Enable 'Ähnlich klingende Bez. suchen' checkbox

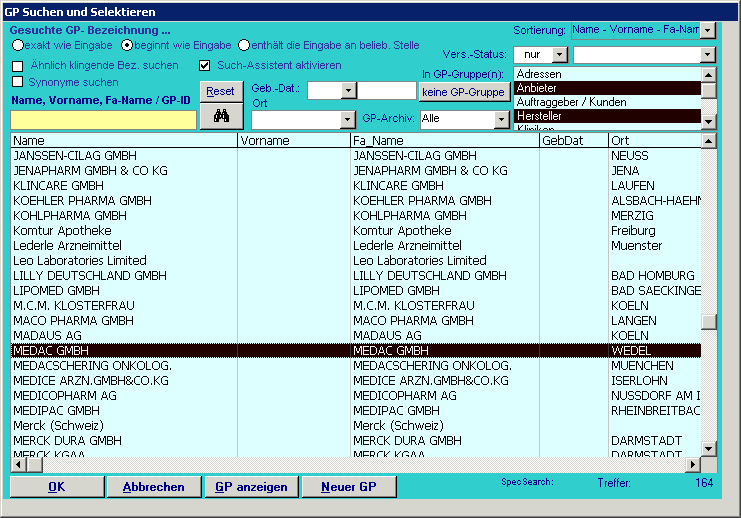point(17,66)
